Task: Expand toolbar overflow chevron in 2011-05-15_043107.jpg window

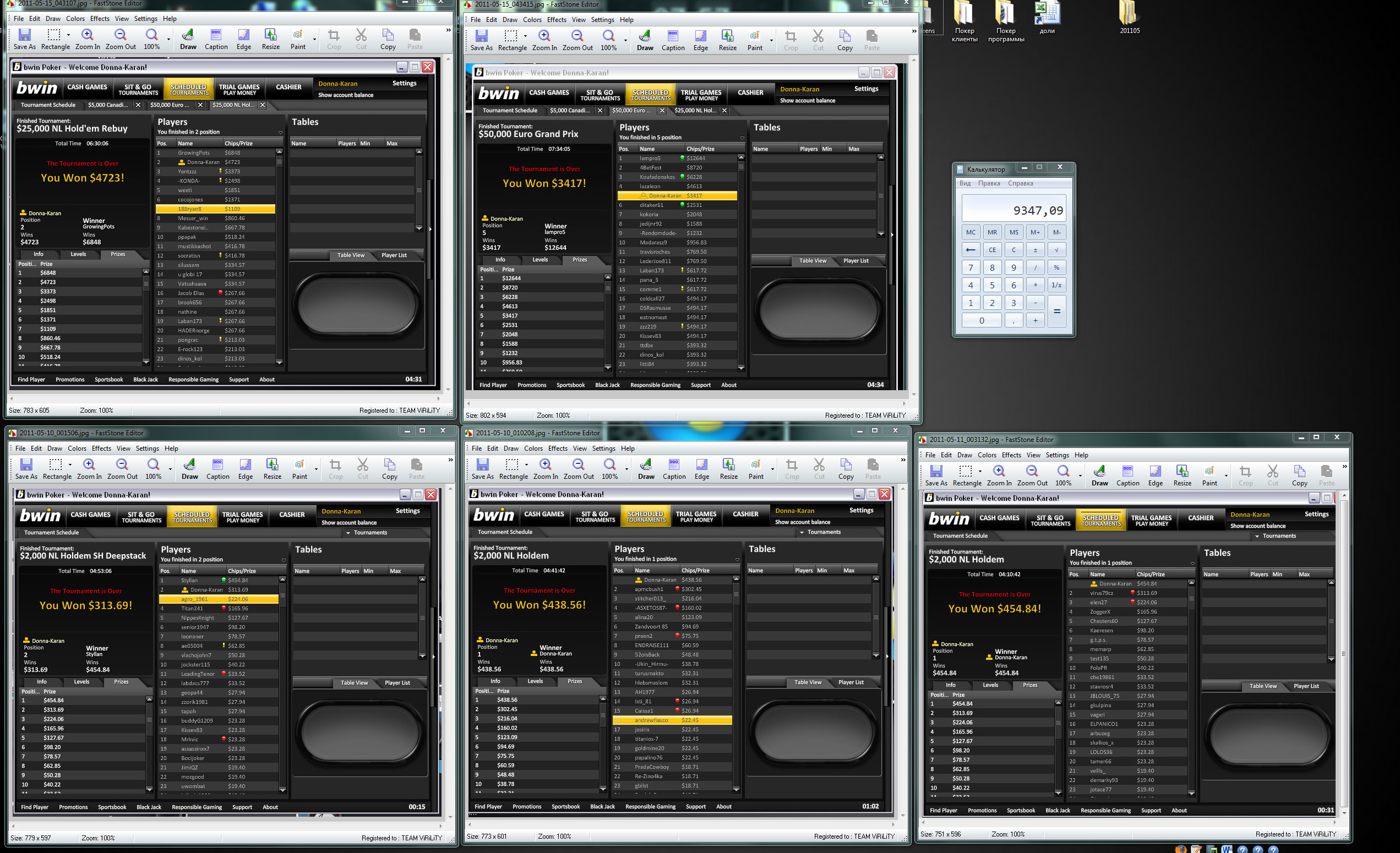Action: [448, 31]
